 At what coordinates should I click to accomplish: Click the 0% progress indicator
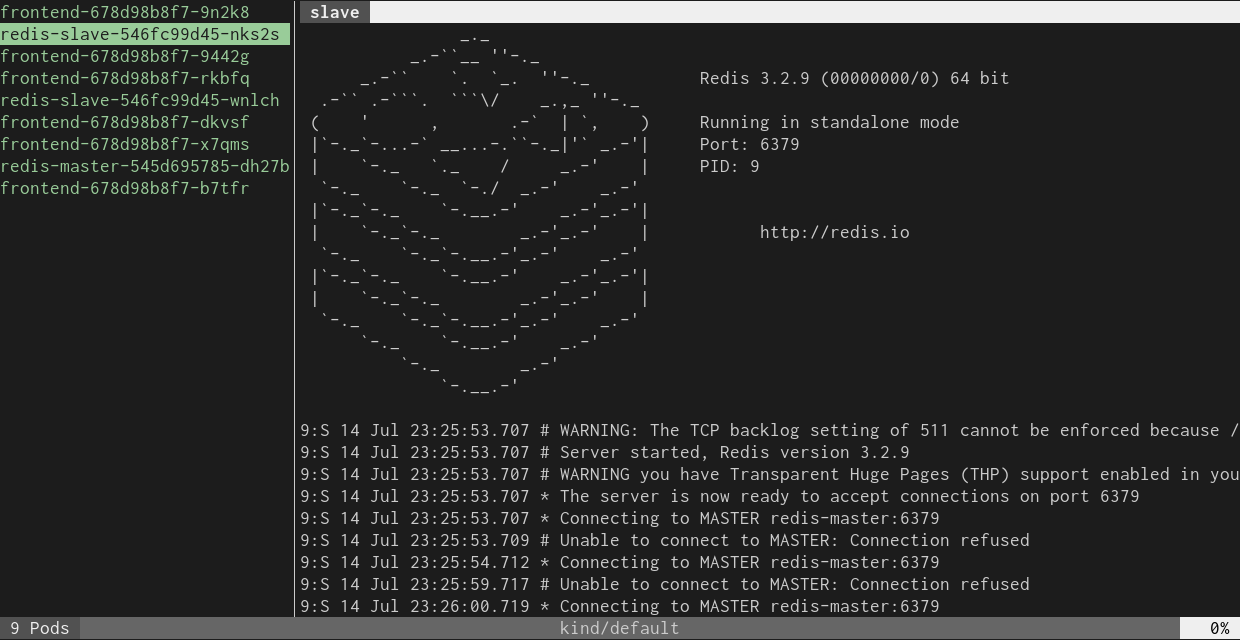(1220, 628)
